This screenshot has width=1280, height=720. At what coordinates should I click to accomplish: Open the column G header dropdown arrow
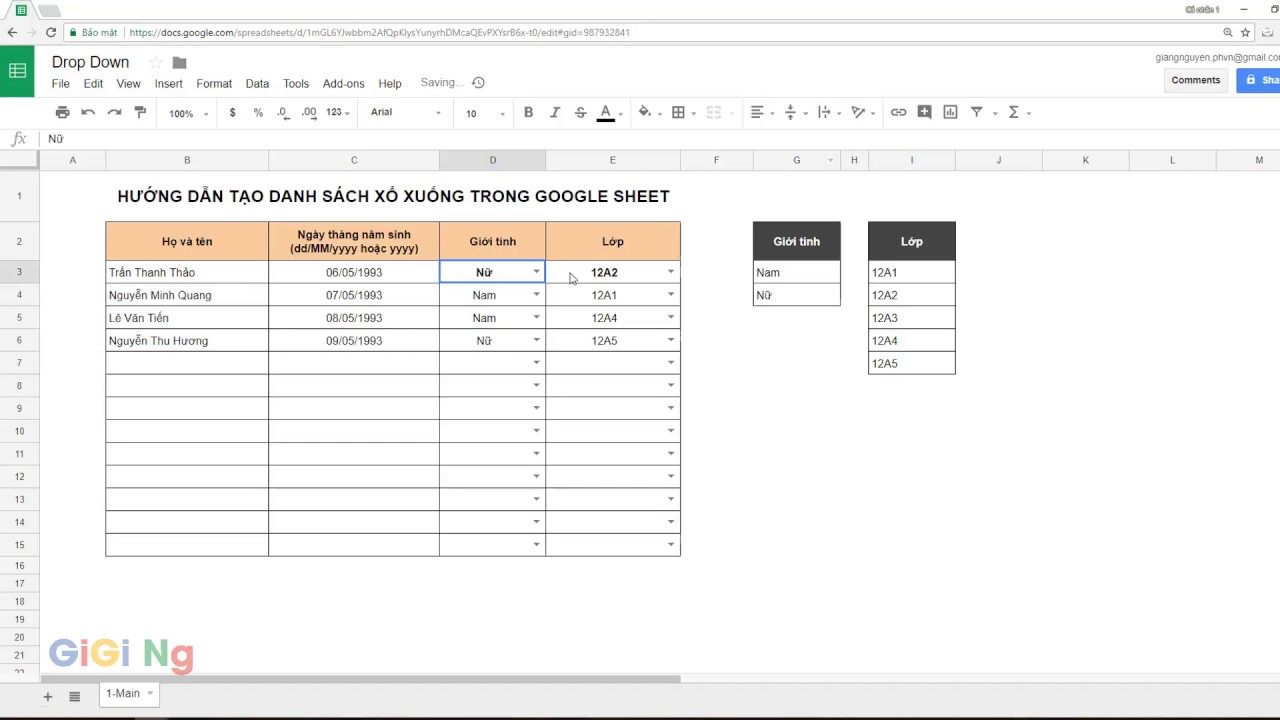click(x=831, y=160)
